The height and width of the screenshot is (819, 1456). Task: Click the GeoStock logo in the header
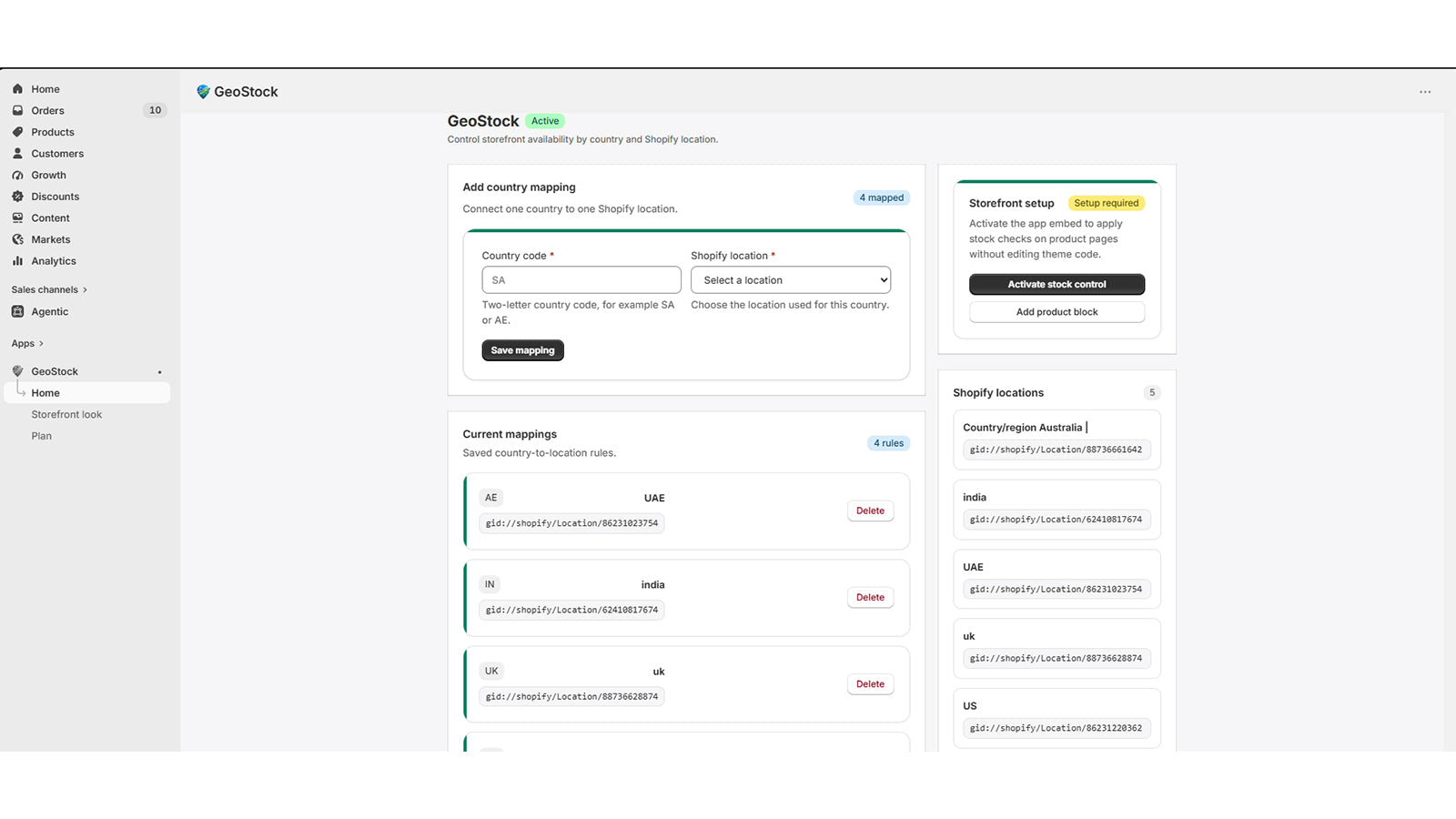tap(204, 92)
